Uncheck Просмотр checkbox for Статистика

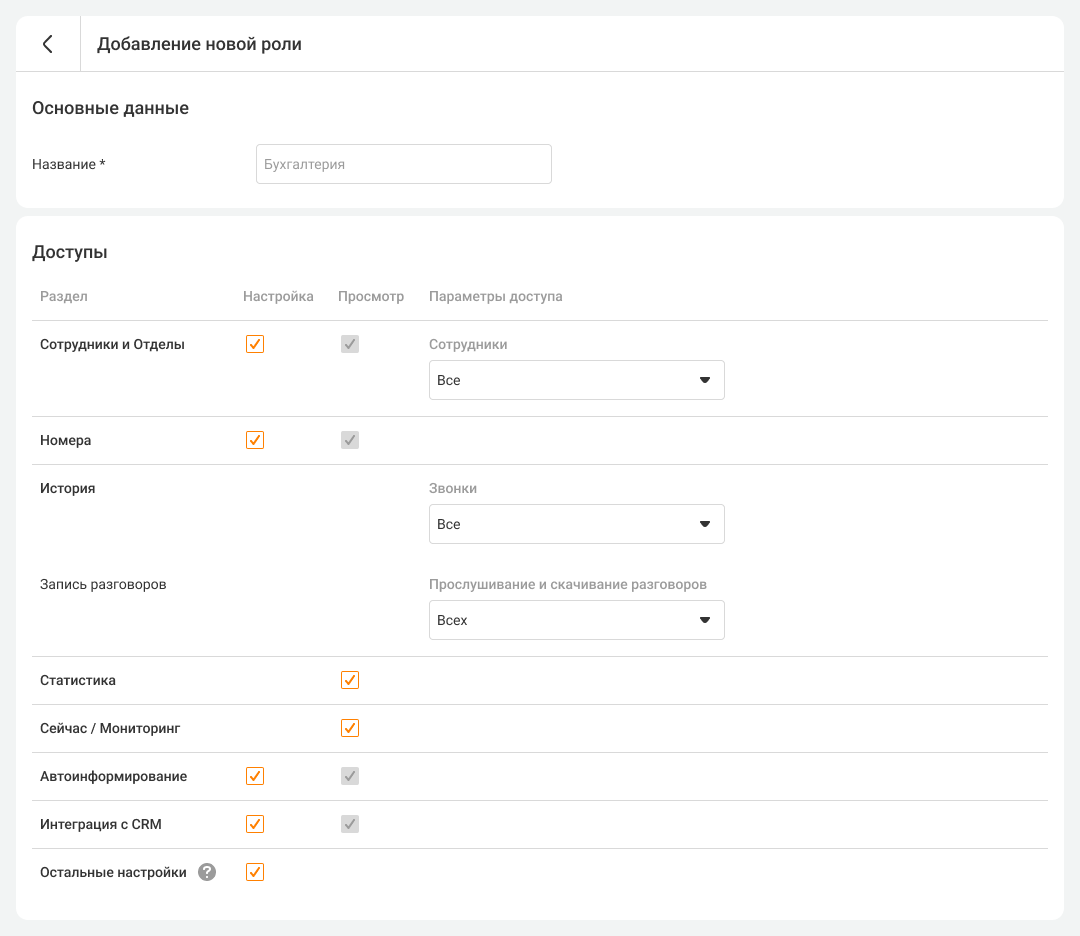click(350, 680)
